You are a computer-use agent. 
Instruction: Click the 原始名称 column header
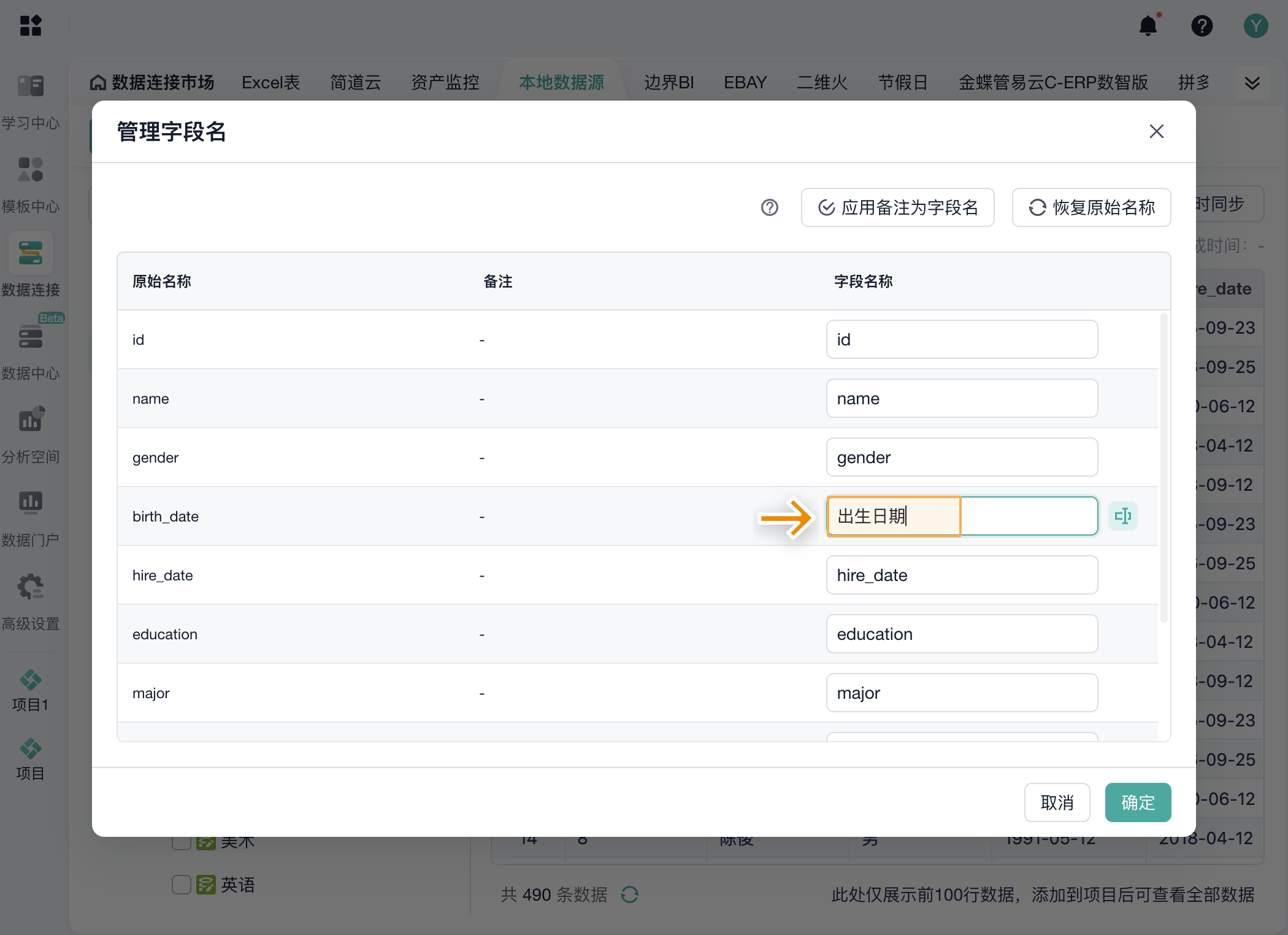(x=162, y=281)
